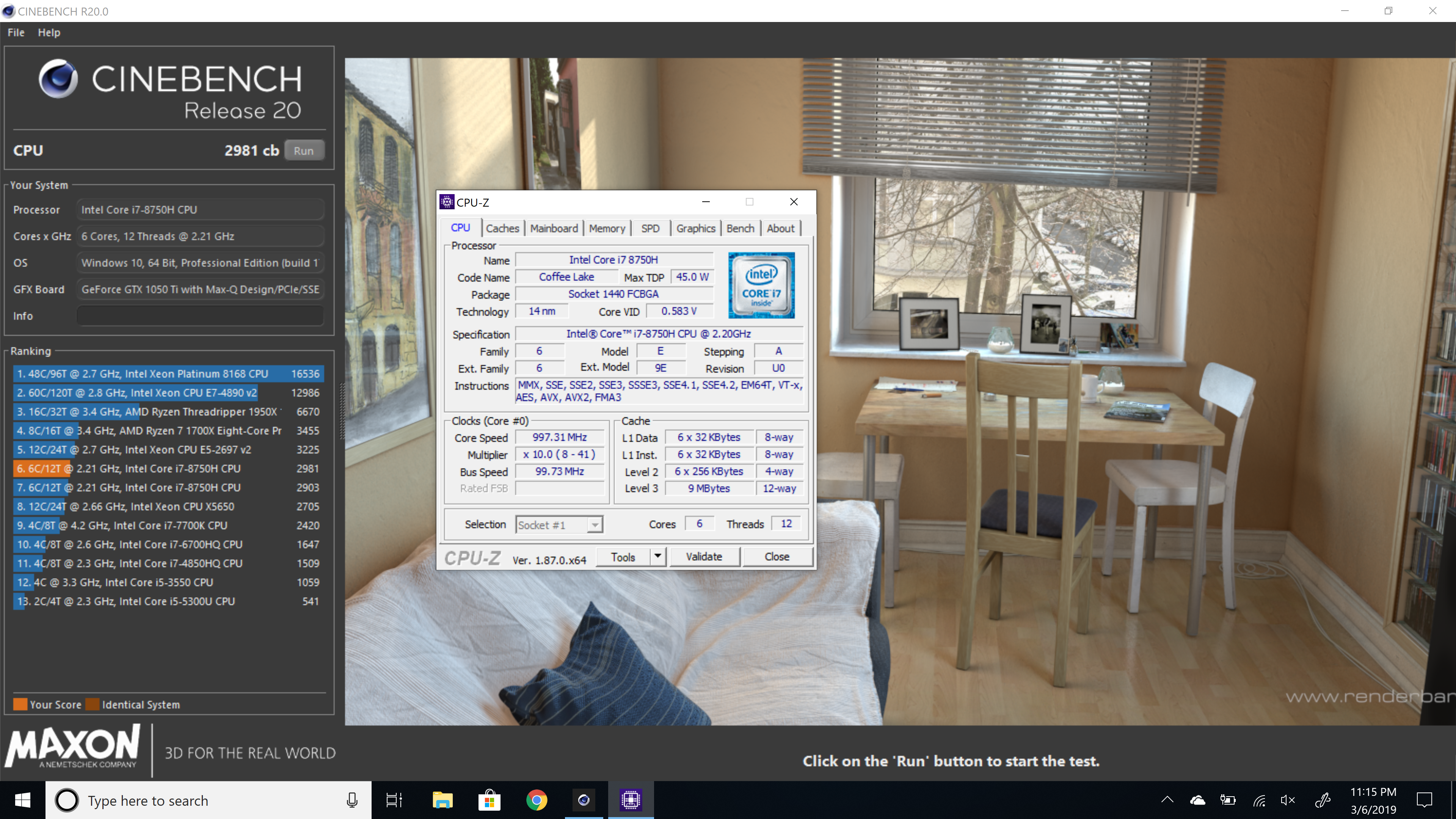
Task: Click the Your Score orange legend swatch
Action: pyautogui.click(x=20, y=705)
